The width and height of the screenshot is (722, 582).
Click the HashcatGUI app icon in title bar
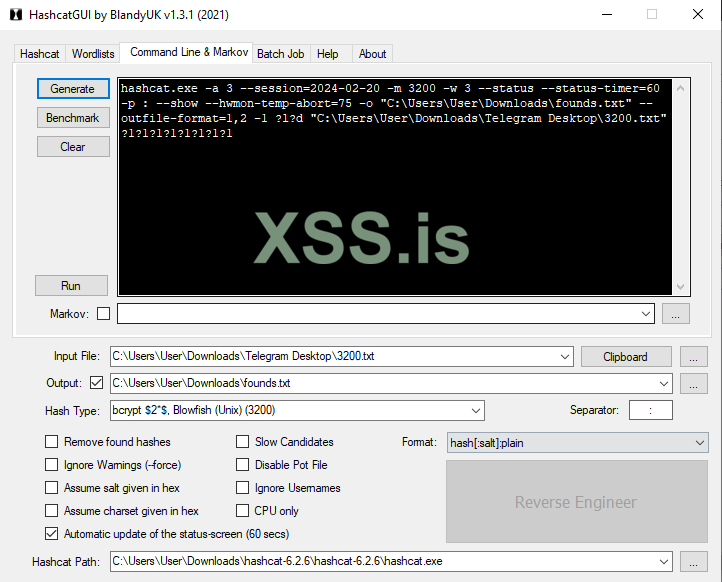click(16, 15)
